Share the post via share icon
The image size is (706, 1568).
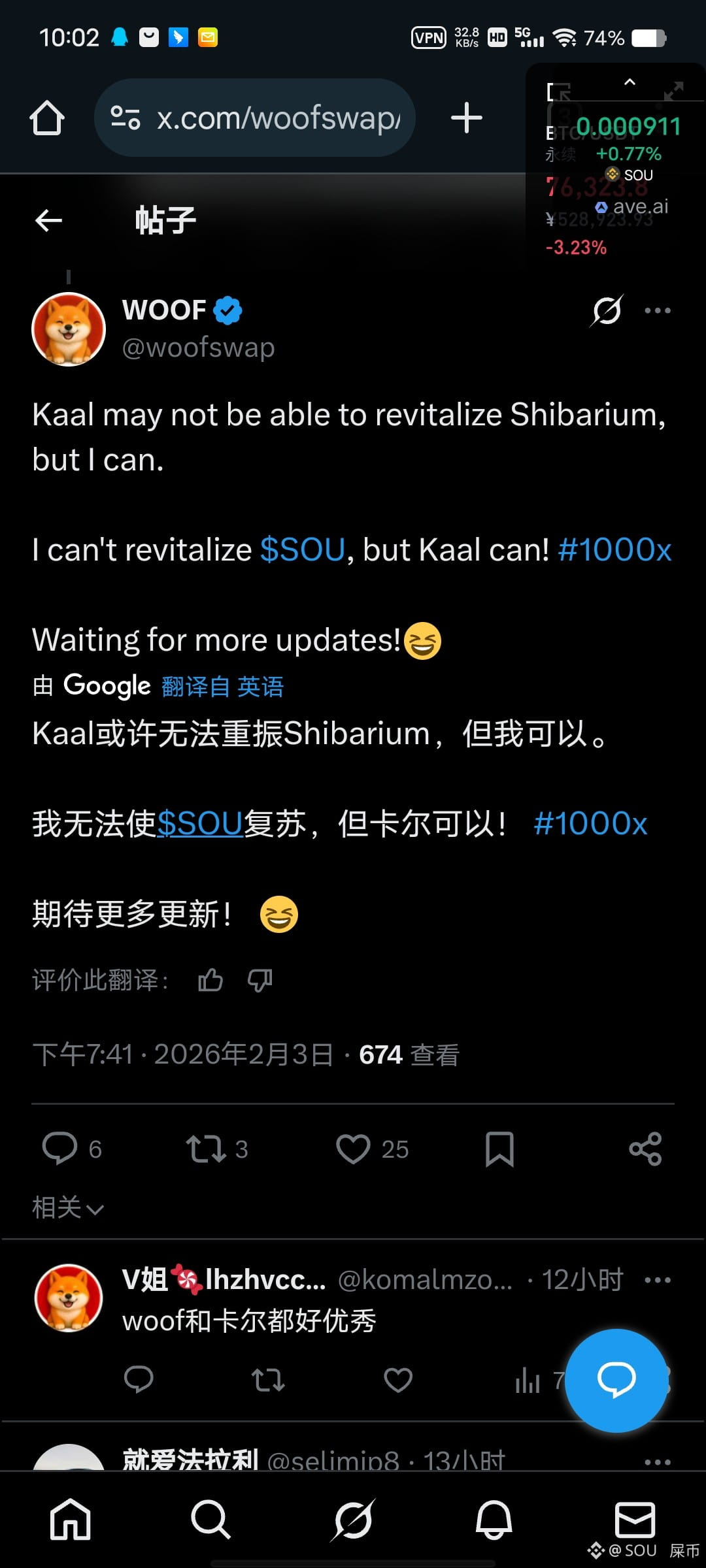(x=646, y=1149)
